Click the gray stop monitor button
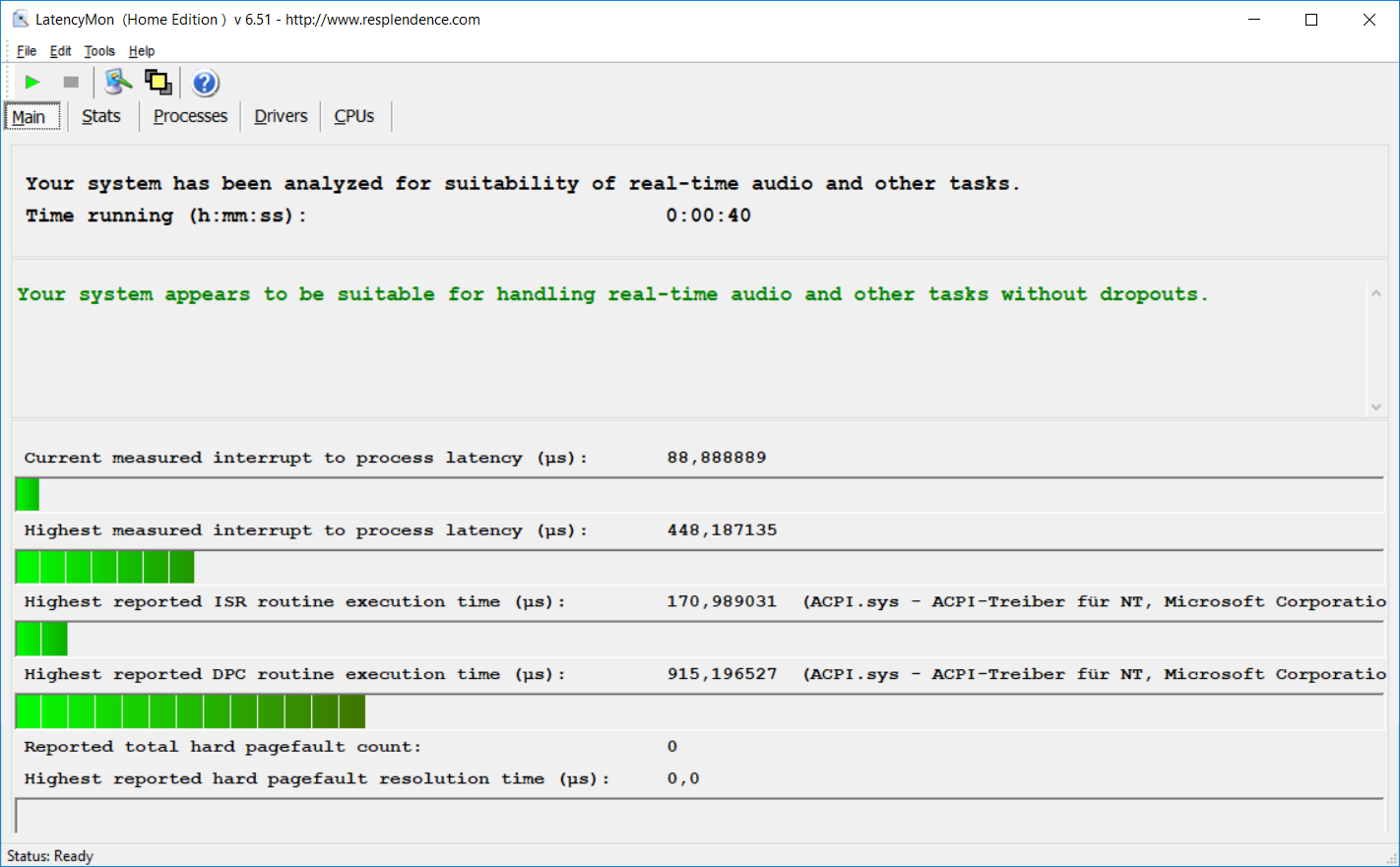 click(x=71, y=83)
